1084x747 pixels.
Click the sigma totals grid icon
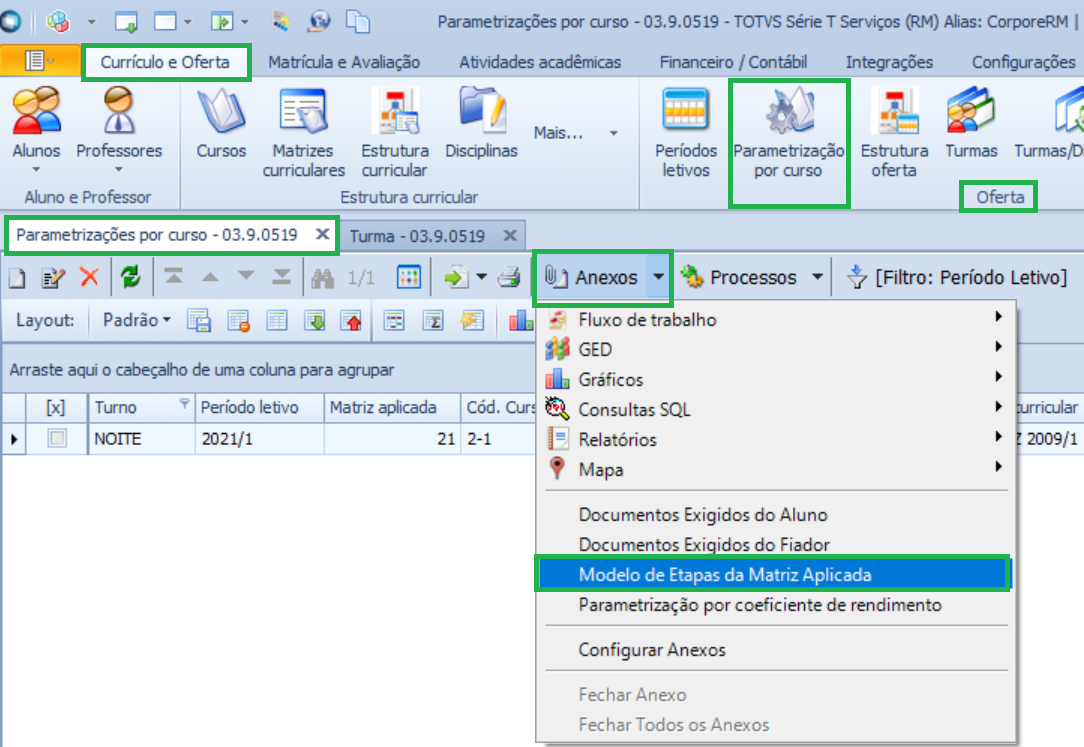433,321
